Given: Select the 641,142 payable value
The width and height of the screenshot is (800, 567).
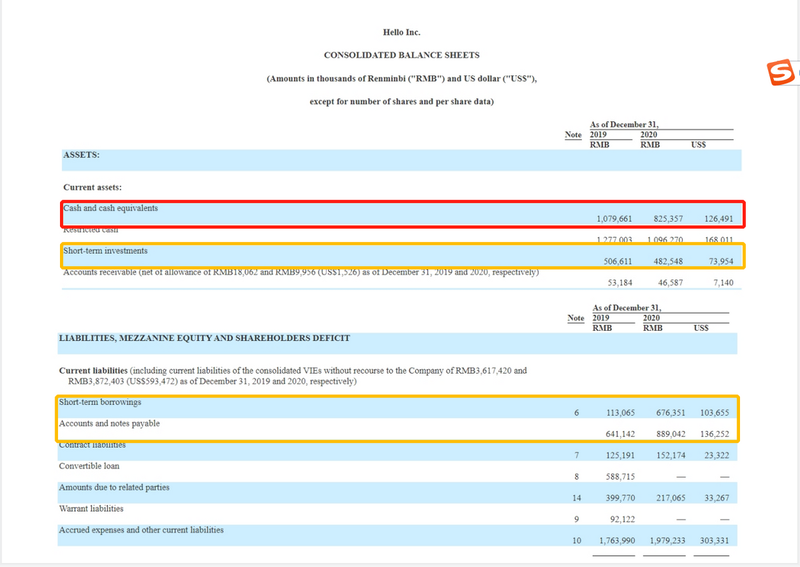Looking at the screenshot, I should coord(620,434).
